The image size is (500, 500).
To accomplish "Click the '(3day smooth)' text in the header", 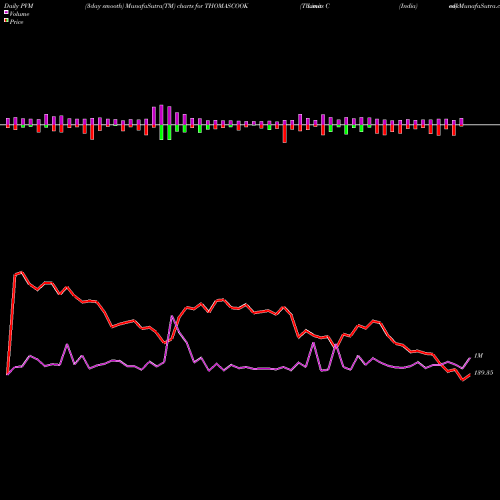I will [104, 6].
